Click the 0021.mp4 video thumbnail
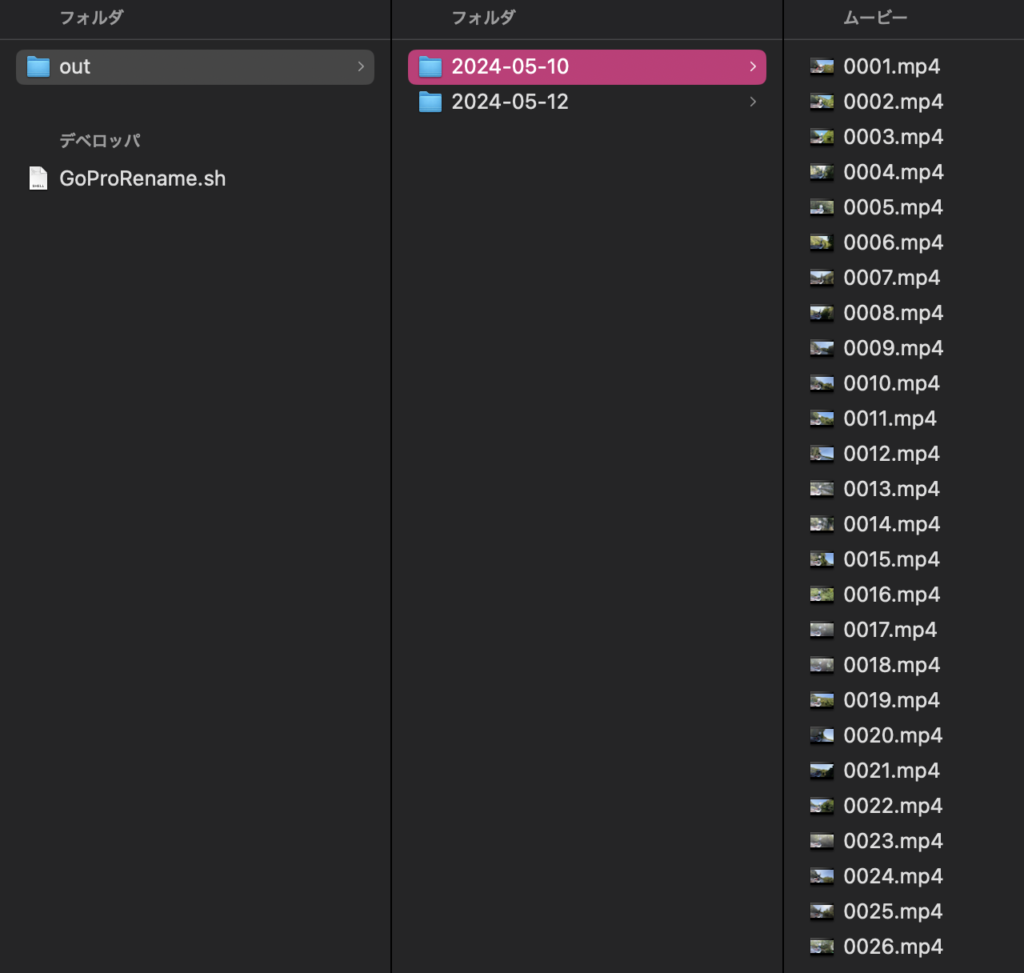The width and height of the screenshot is (1024, 973). (822, 771)
